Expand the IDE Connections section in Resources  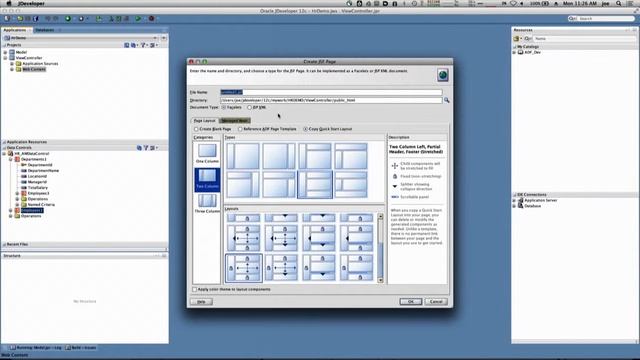pyautogui.click(x=514, y=195)
